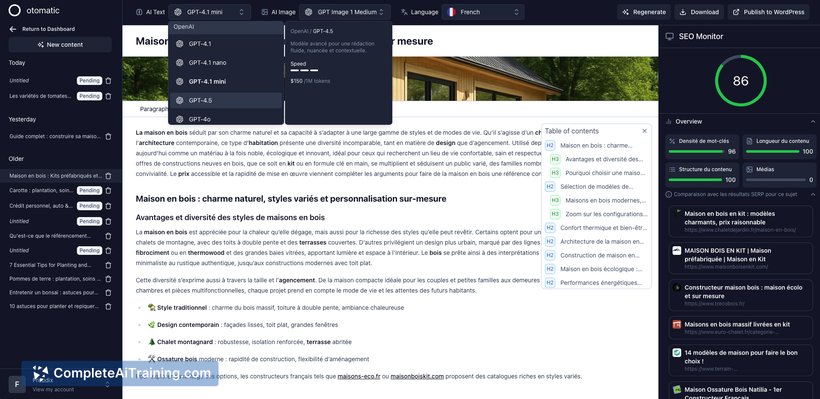This screenshot has height=399, width=820.
Task: Click Publish to WordPress button
Action: 769,12
